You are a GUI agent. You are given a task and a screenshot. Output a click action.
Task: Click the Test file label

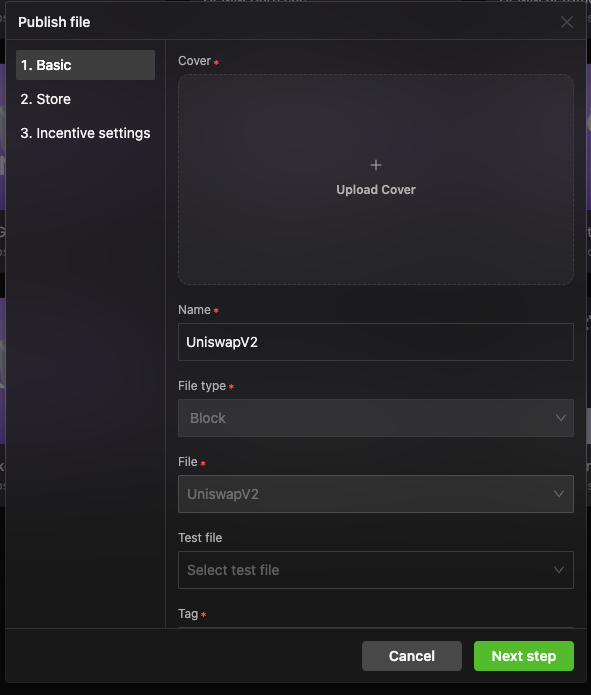200,538
